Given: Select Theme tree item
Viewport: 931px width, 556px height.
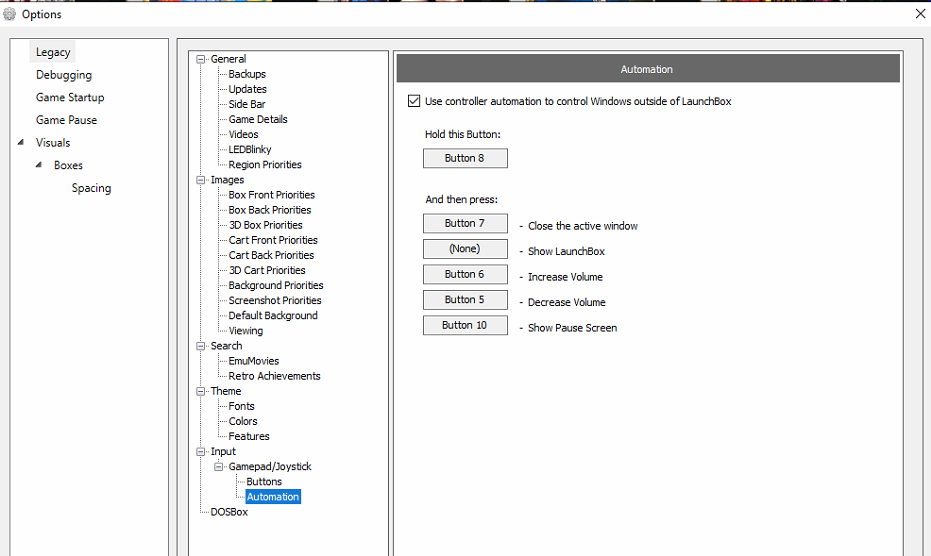Looking at the screenshot, I should click(226, 391).
